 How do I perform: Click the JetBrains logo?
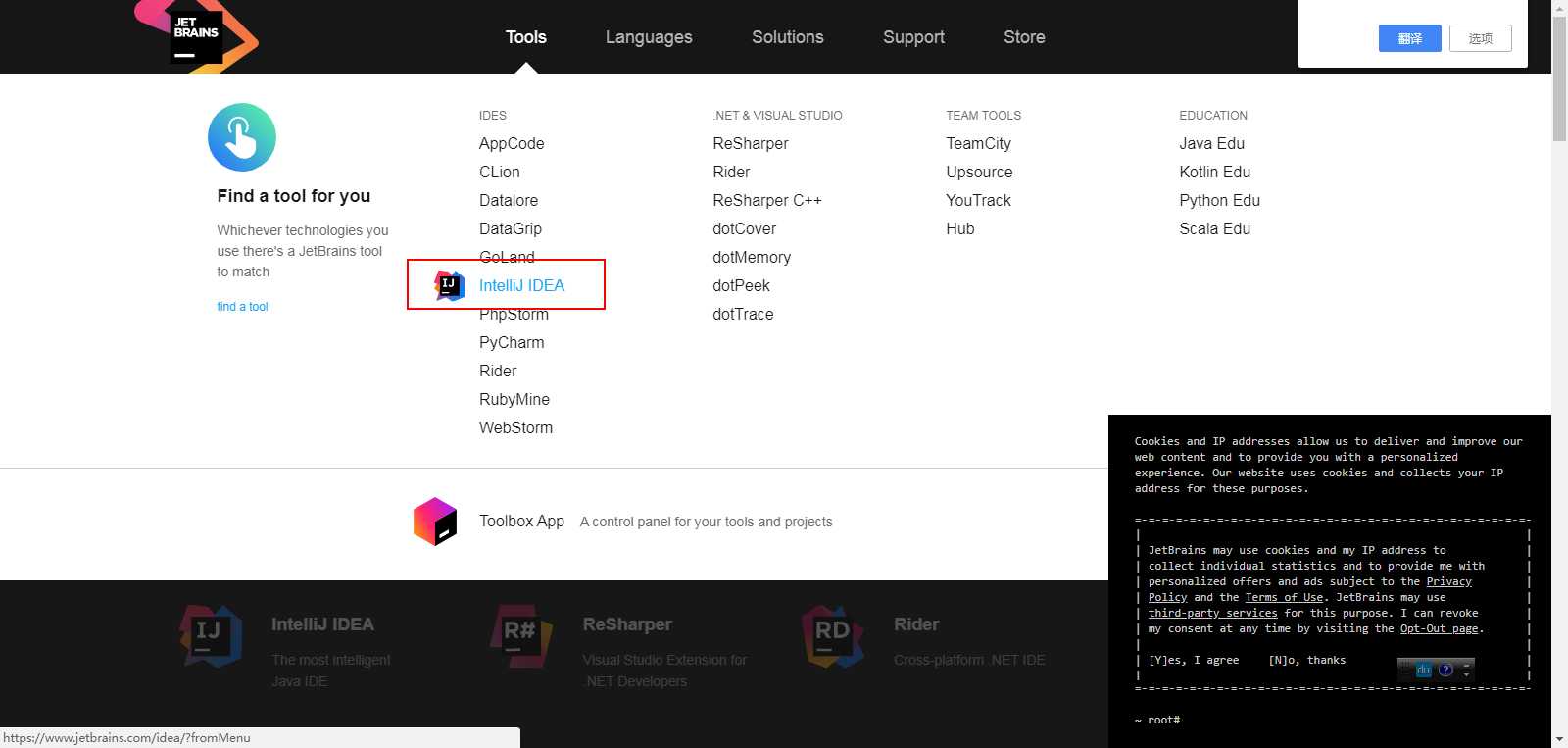(x=197, y=36)
